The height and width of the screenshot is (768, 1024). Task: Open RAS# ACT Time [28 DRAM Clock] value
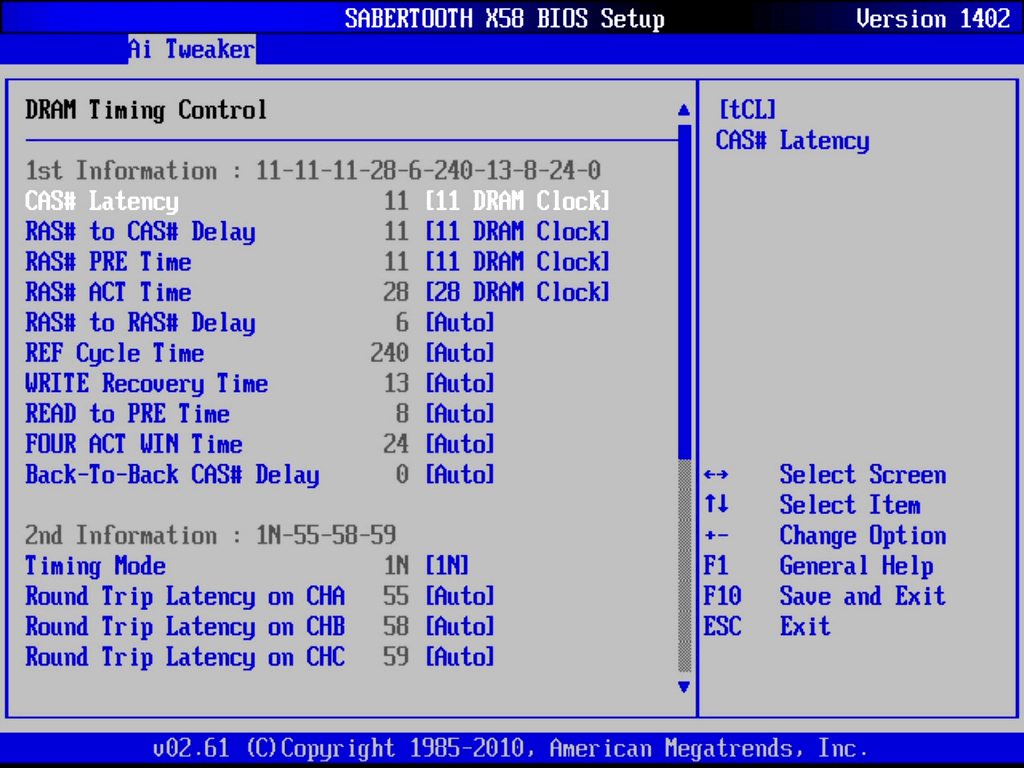(x=517, y=293)
